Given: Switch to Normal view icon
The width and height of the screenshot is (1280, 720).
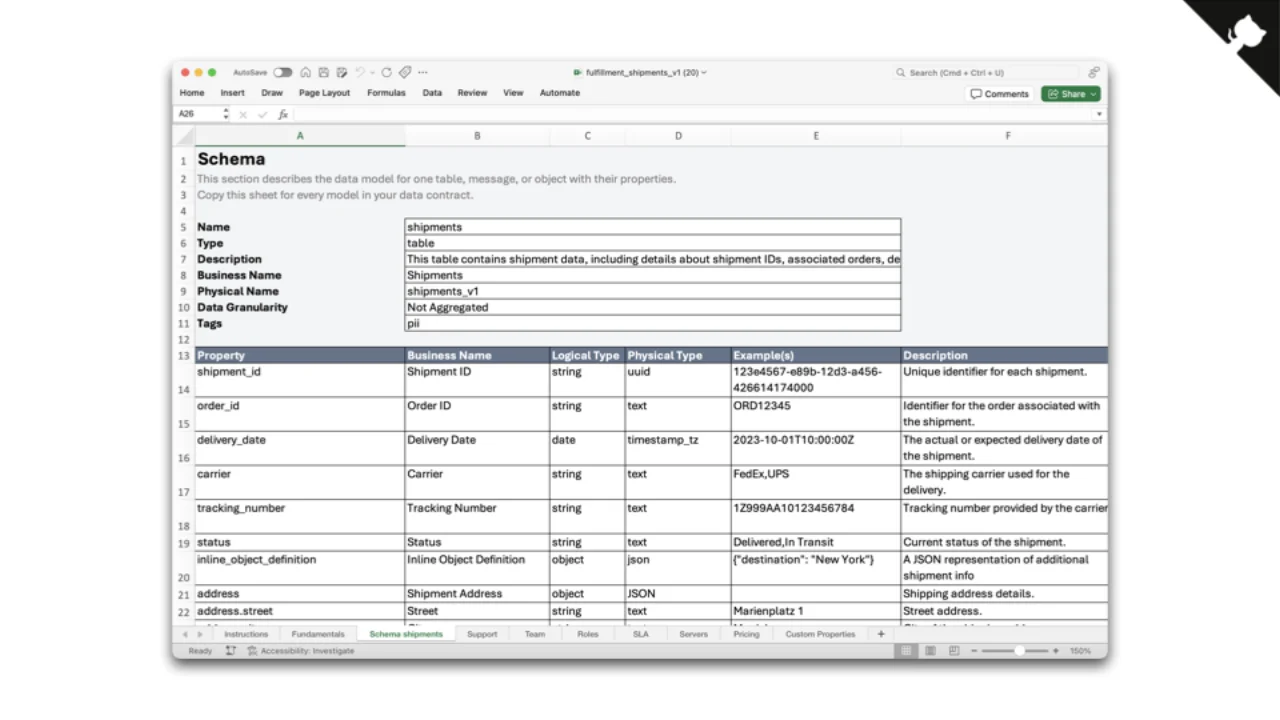Looking at the screenshot, I should pyautogui.click(x=906, y=651).
